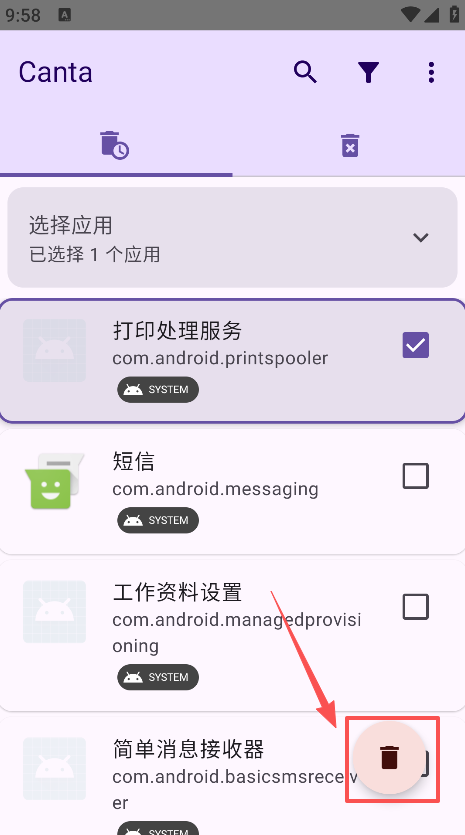
Task: Tap the 工作资料设置 placeholder Android icon
Action: pyautogui.click(x=54, y=612)
